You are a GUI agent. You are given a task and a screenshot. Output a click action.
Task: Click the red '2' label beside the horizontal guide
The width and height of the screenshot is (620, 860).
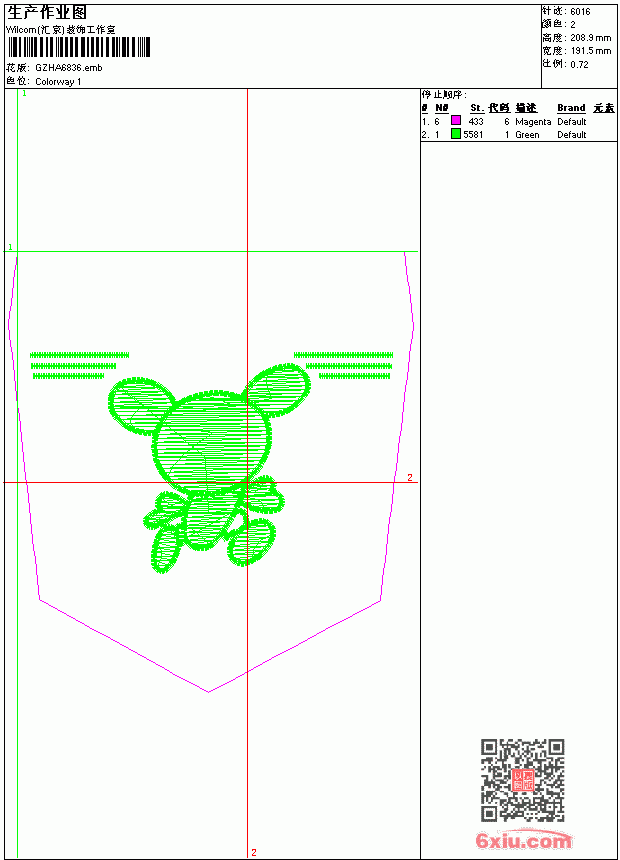click(x=410, y=478)
